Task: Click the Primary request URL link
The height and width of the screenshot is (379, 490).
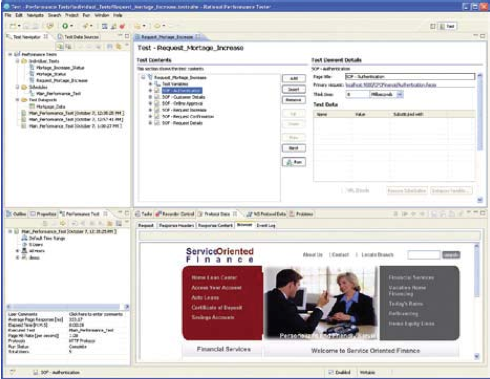Action: (391, 85)
